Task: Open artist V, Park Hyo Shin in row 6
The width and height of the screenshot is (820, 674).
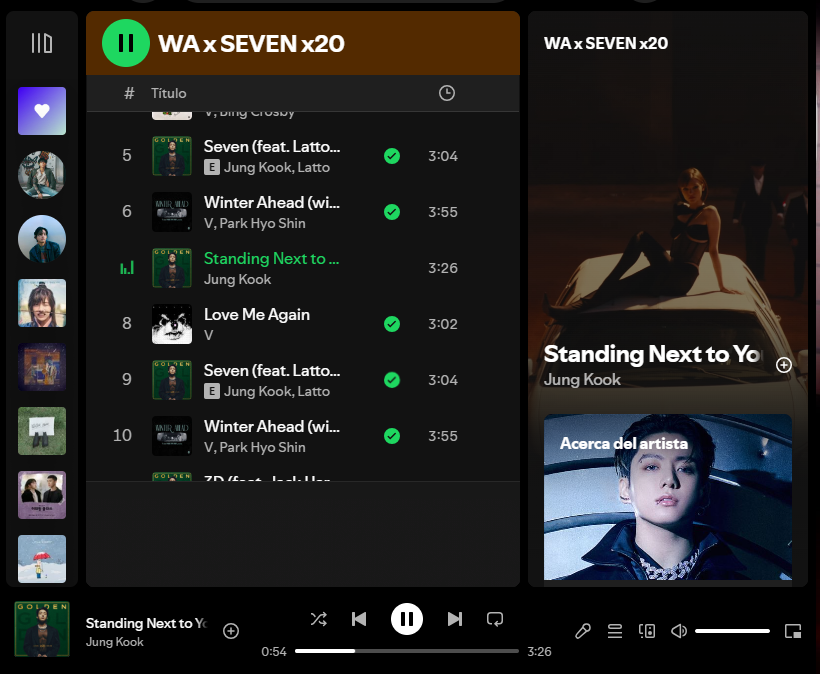Action: [x=255, y=223]
